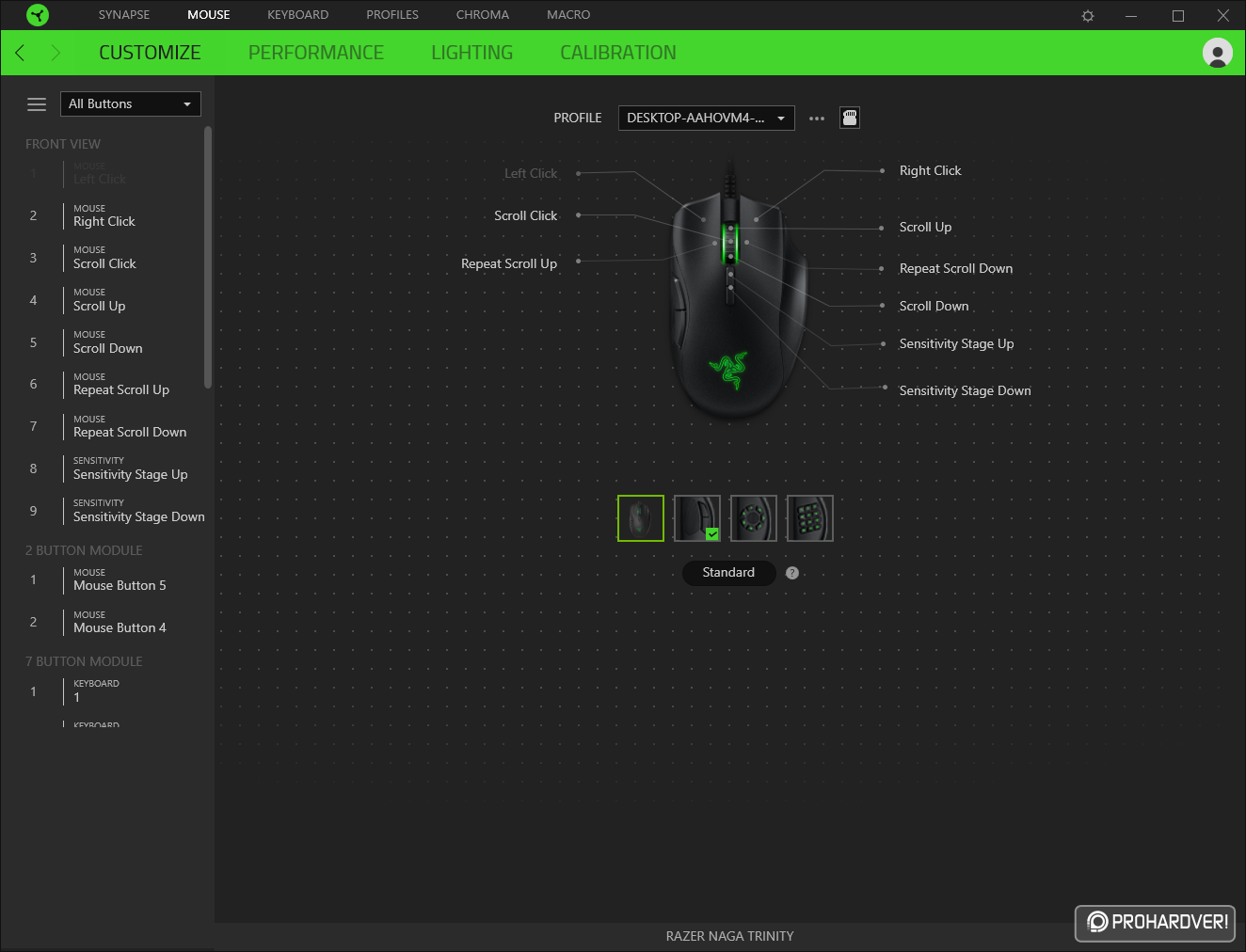The image size is (1246, 952).
Task: Maximize the Synapse window
Action: [1177, 16]
